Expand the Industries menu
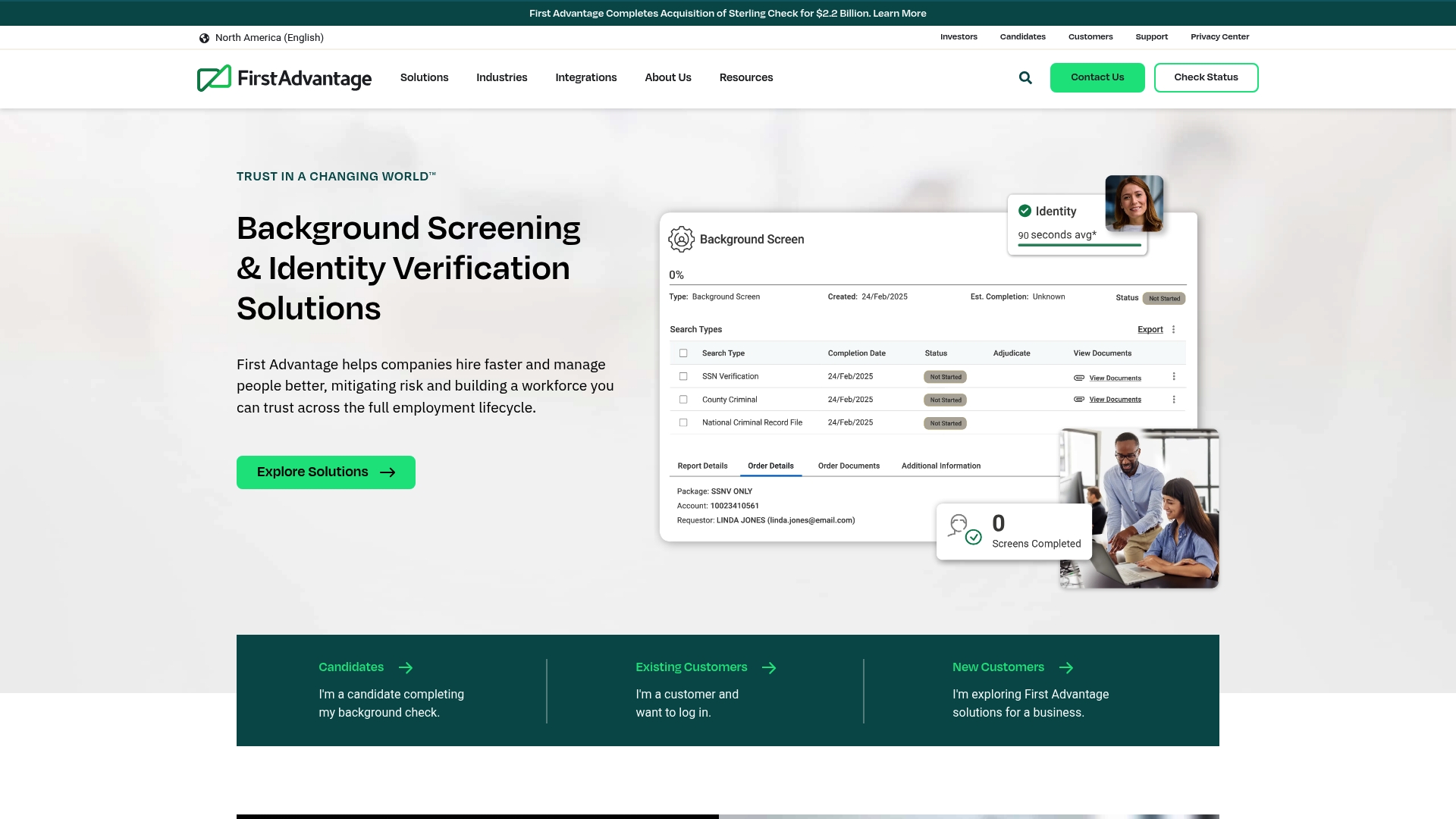This screenshot has height=819, width=1456. [x=501, y=77]
